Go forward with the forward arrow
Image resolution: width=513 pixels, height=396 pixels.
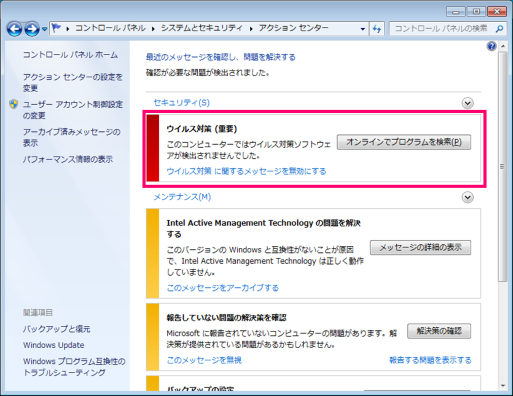pos(32,29)
